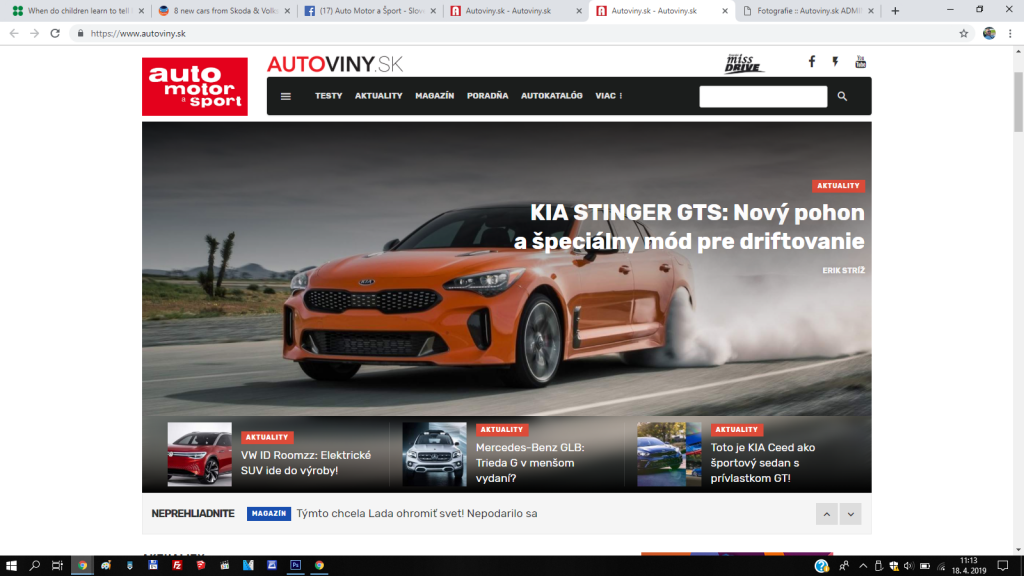This screenshot has width=1024, height=576.
Task: Reload the current page
Action: tap(55, 33)
